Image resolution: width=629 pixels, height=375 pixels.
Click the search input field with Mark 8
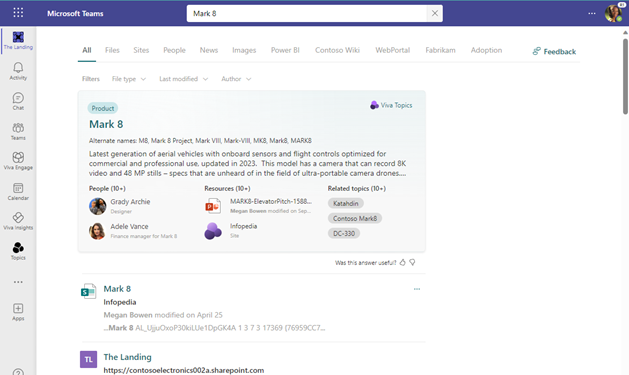[307, 13]
